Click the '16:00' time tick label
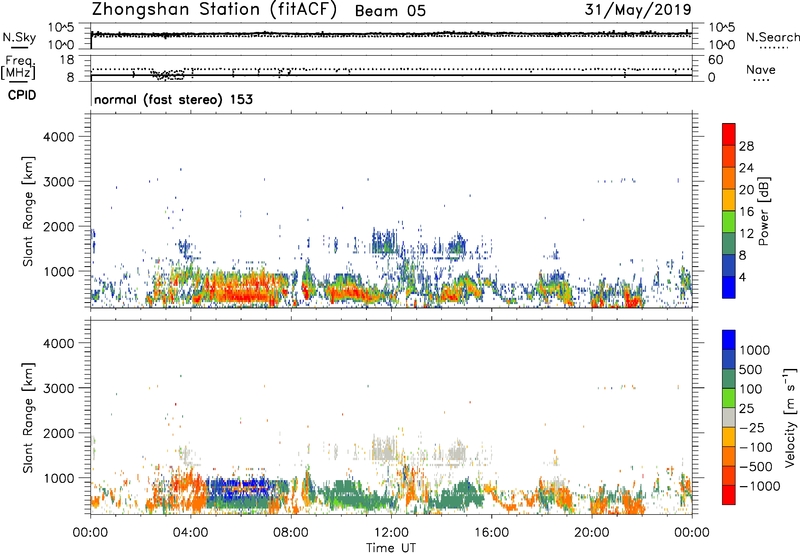 (491, 533)
